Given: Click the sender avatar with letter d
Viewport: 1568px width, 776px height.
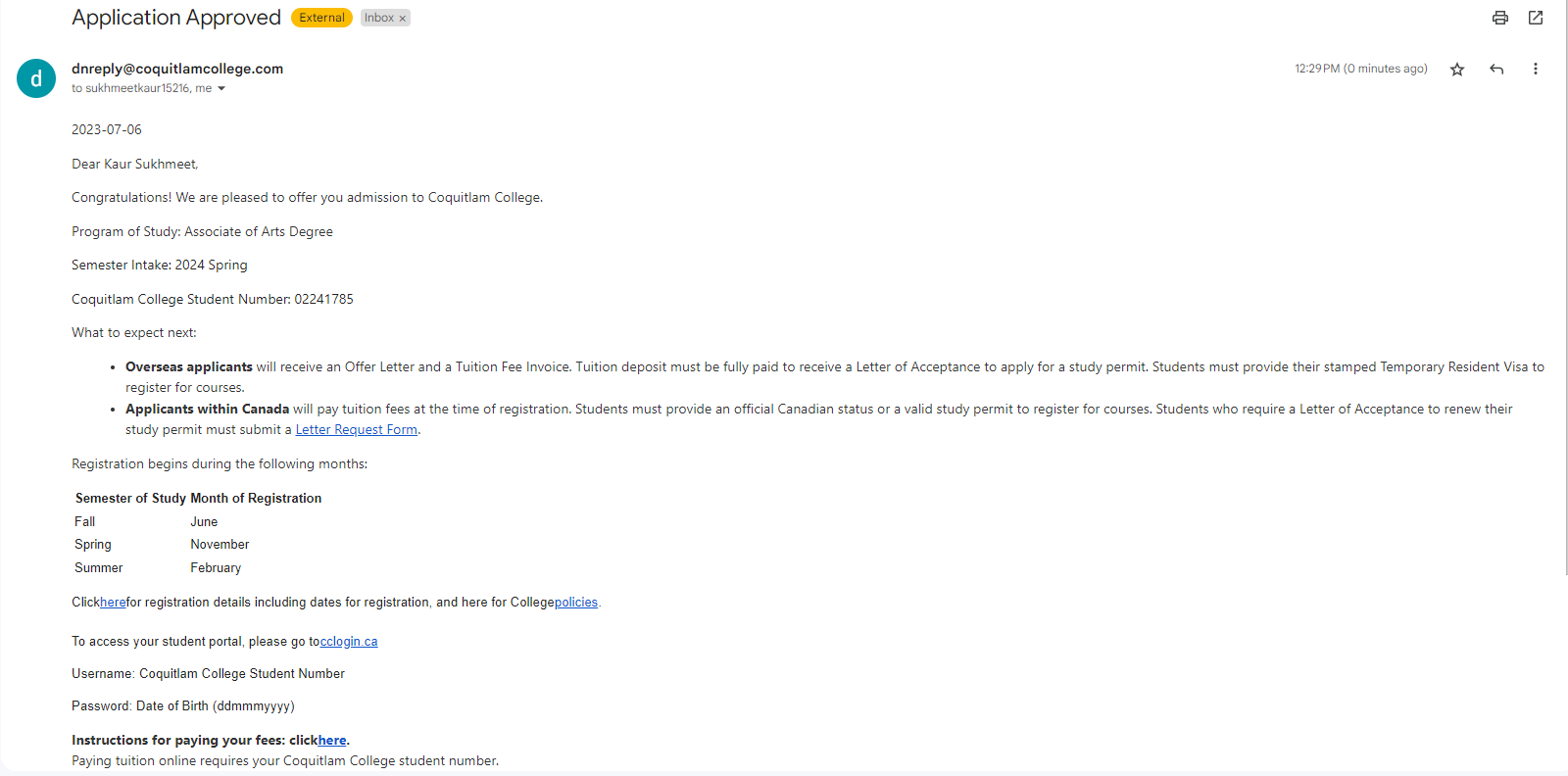Looking at the screenshot, I should [x=36, y=78].
